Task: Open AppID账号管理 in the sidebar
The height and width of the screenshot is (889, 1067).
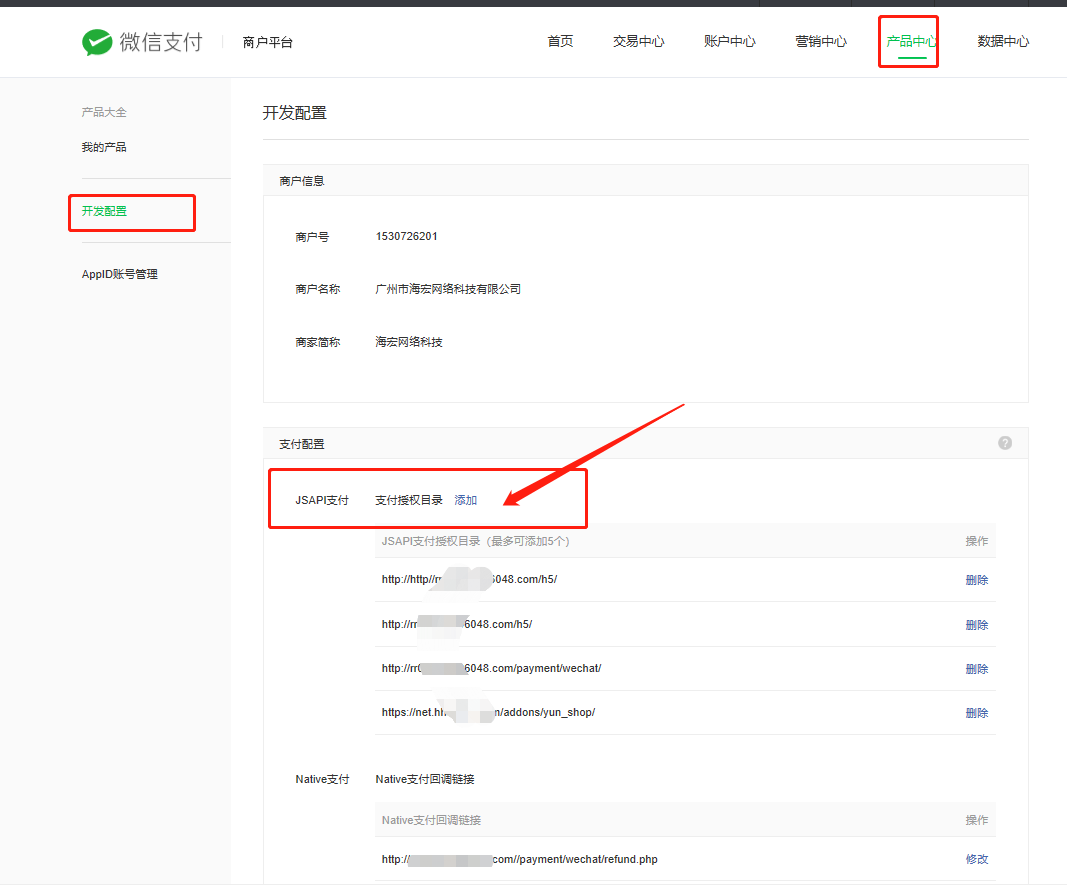Action: [x=120, y=274]
